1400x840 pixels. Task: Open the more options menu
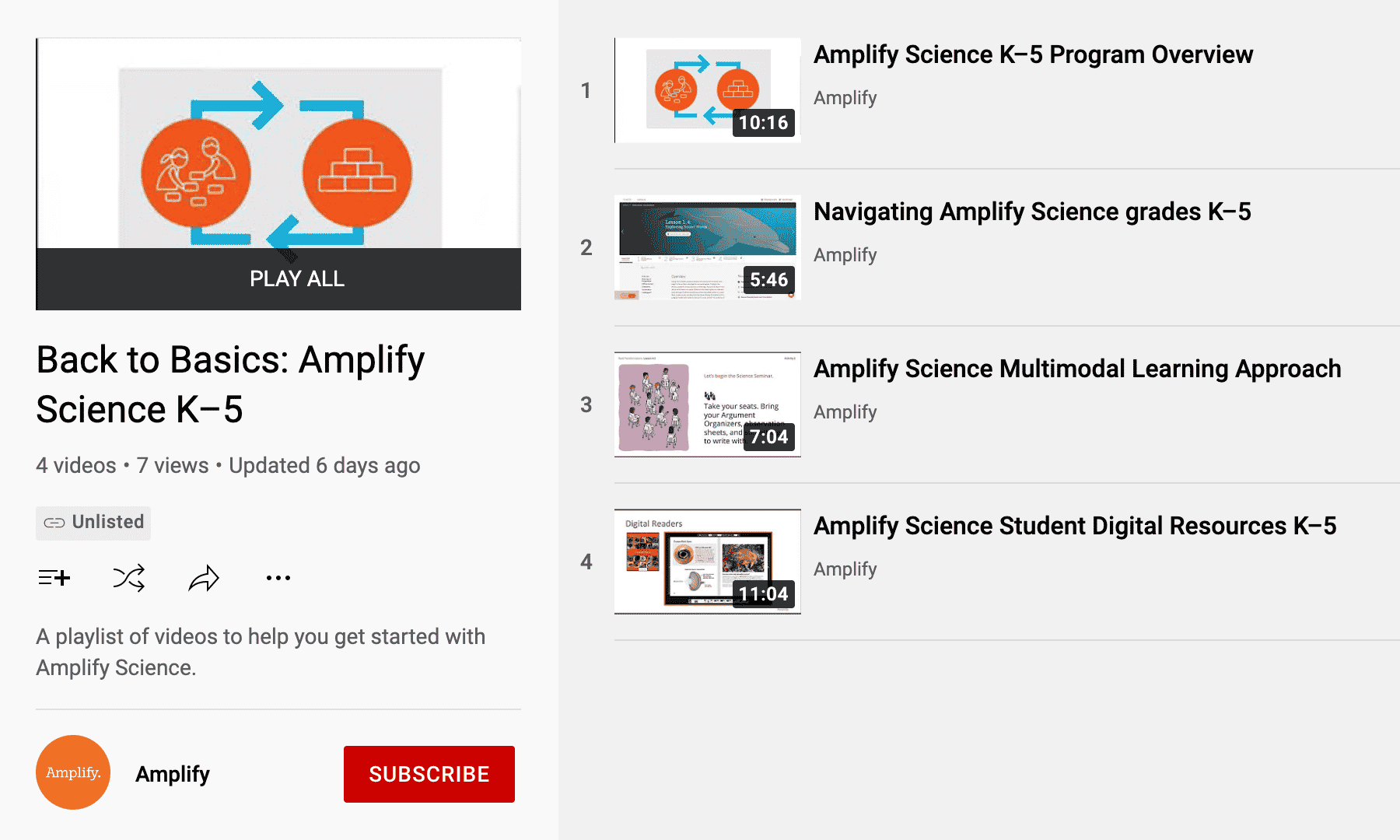(278, 577)
